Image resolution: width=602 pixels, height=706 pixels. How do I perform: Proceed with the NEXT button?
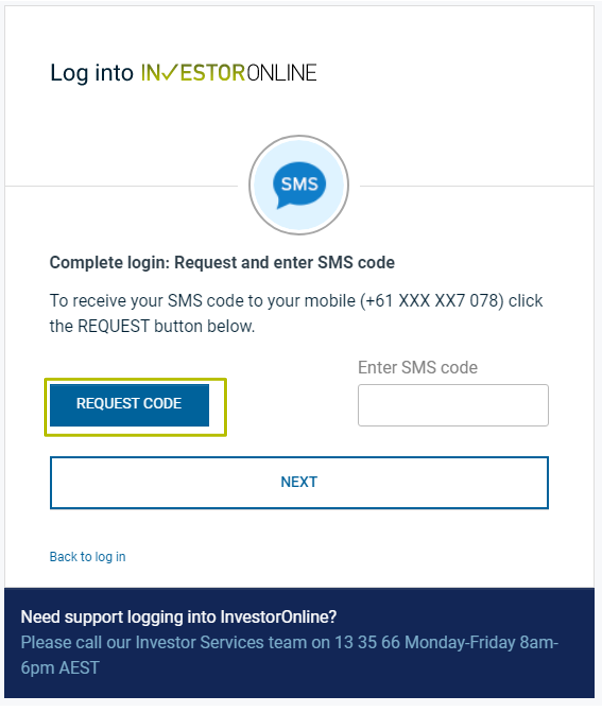click(299, 482)
